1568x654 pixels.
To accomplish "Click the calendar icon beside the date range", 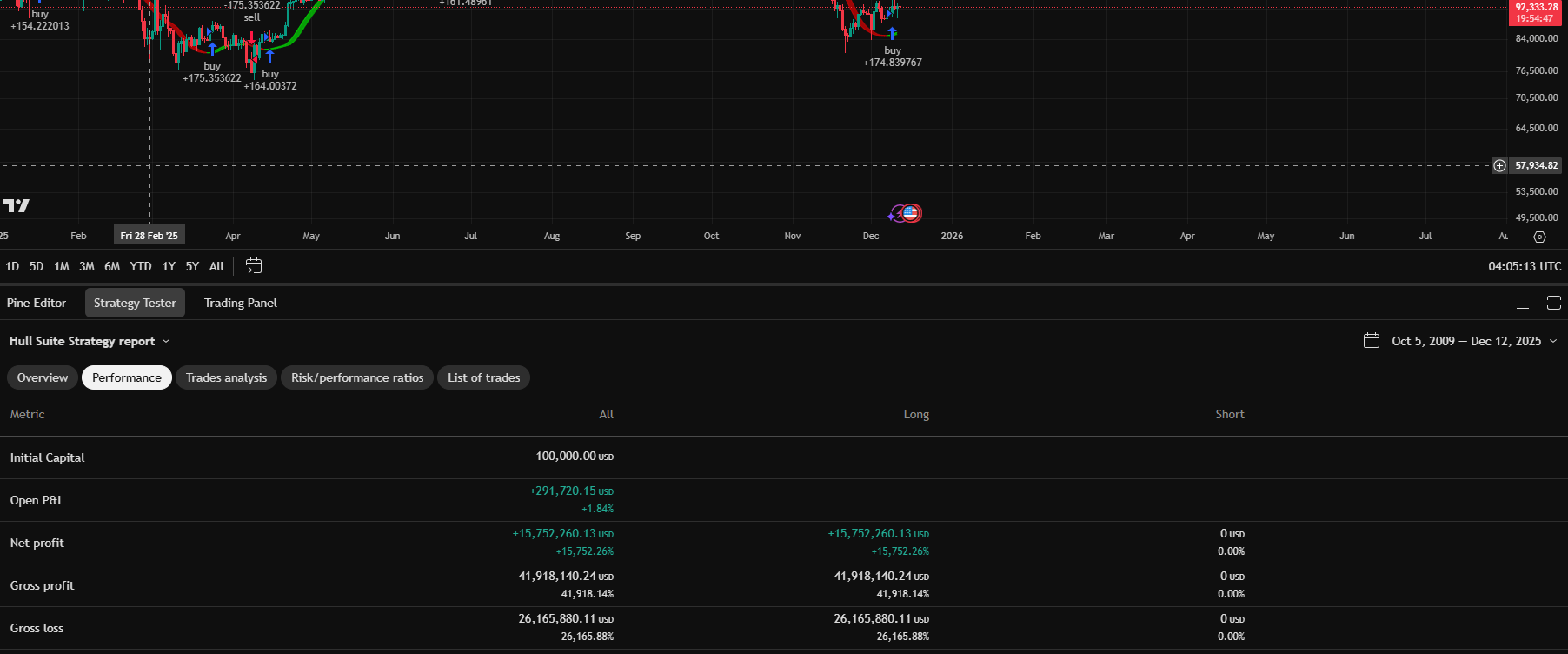I will click(x=1372, y=341).
